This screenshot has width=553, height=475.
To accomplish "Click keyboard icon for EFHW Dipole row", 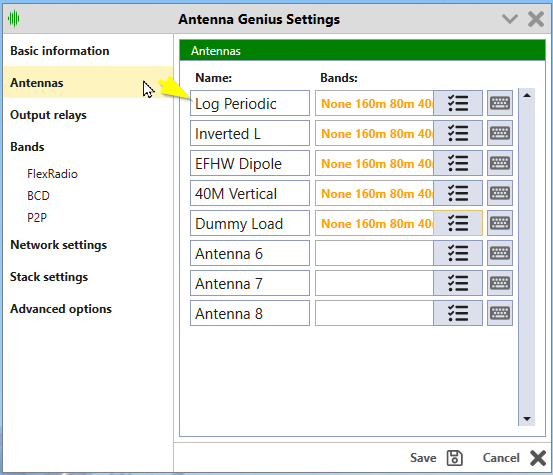I will [x=500, y=163].
